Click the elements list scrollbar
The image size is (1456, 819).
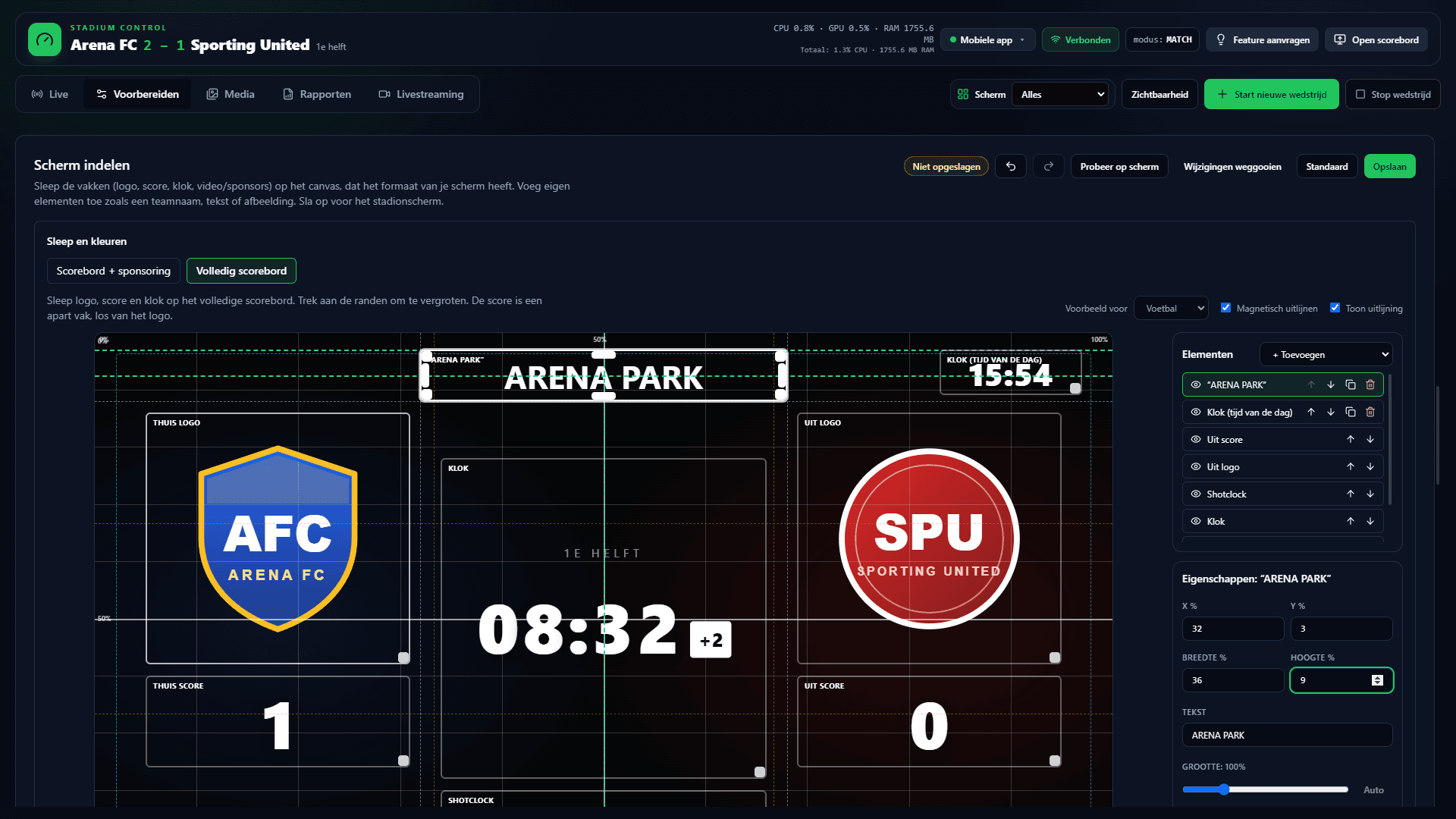tap(1389, 440)
